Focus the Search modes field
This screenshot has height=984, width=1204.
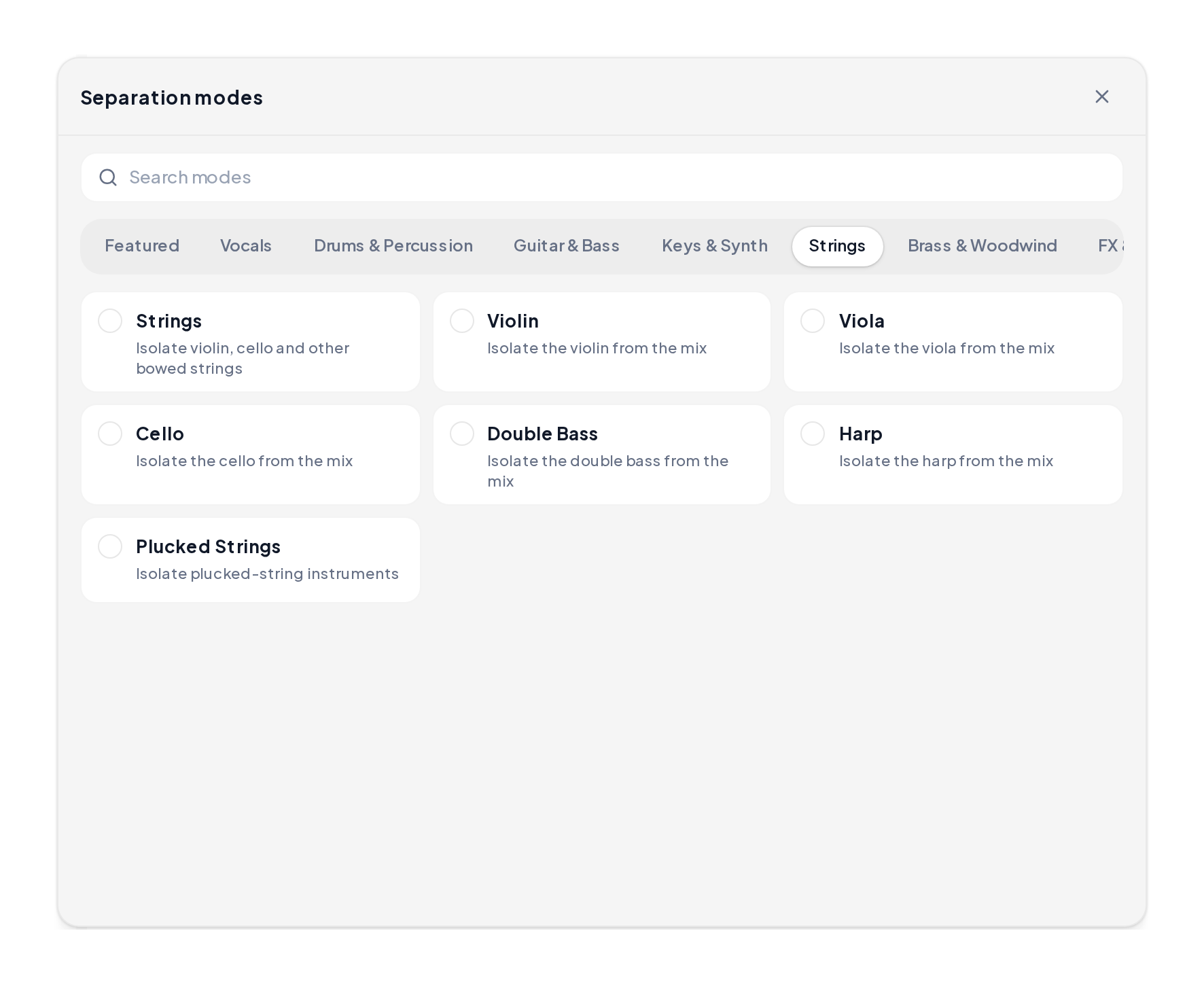(x=601, y=177)
